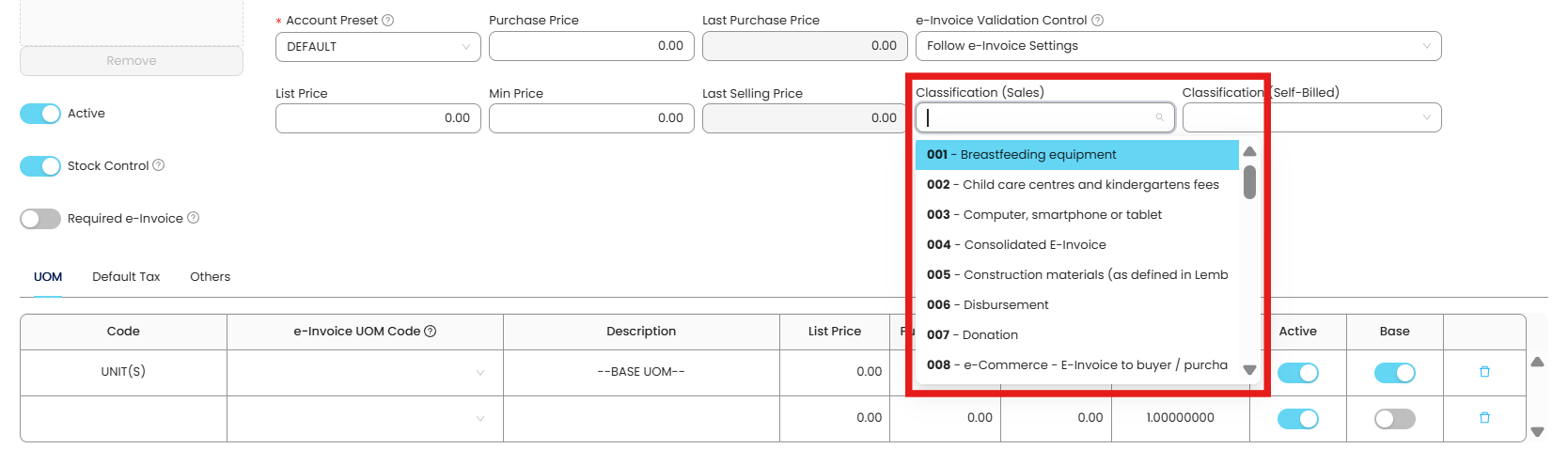Toggle the Active switch off

pos(40,114)
